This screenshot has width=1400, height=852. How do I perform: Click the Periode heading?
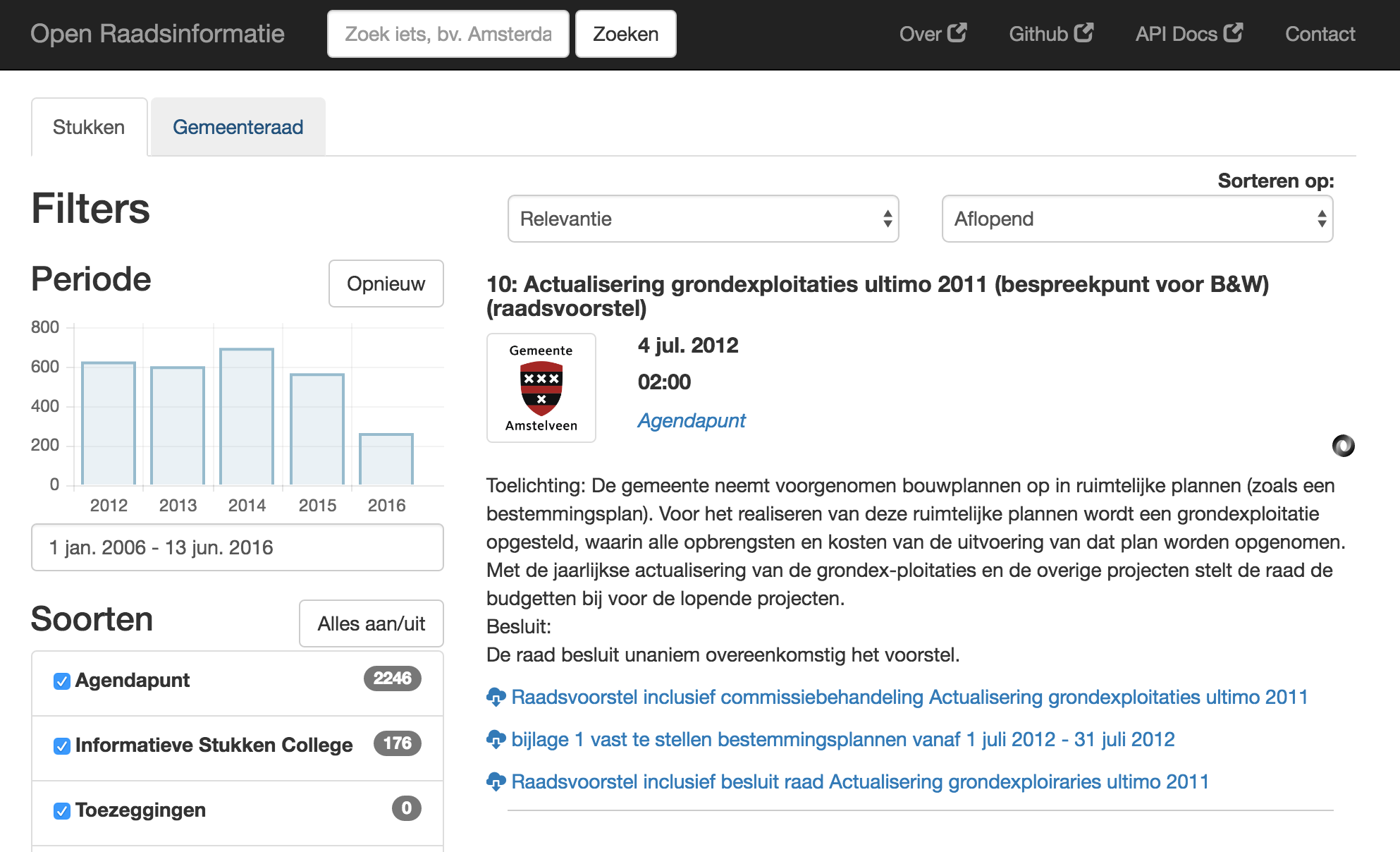tap(91, 279)
